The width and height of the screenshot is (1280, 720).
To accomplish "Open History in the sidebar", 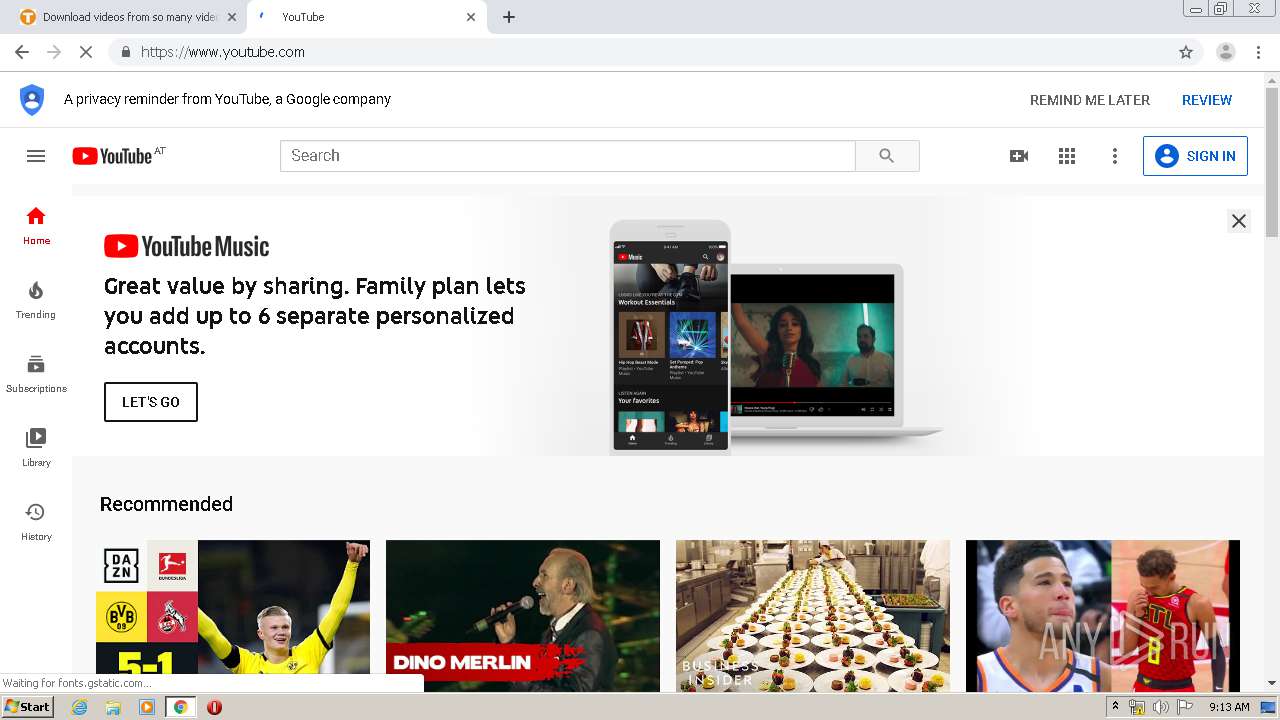I will [36, 522].
